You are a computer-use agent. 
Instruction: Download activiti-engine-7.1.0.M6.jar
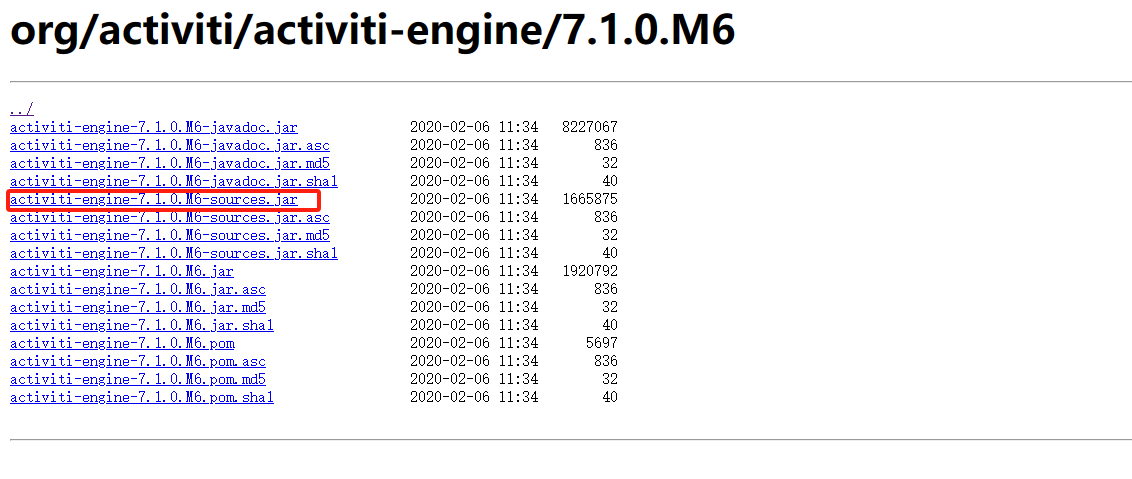[x=122, y=272]
